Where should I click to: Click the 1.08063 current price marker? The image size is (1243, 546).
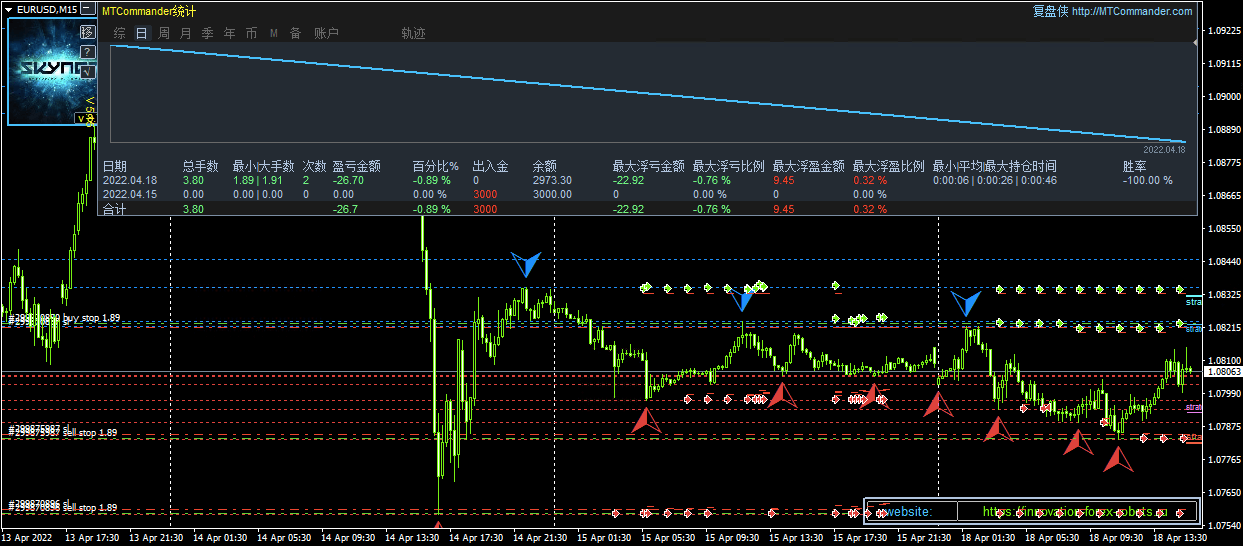(1223, 371)
